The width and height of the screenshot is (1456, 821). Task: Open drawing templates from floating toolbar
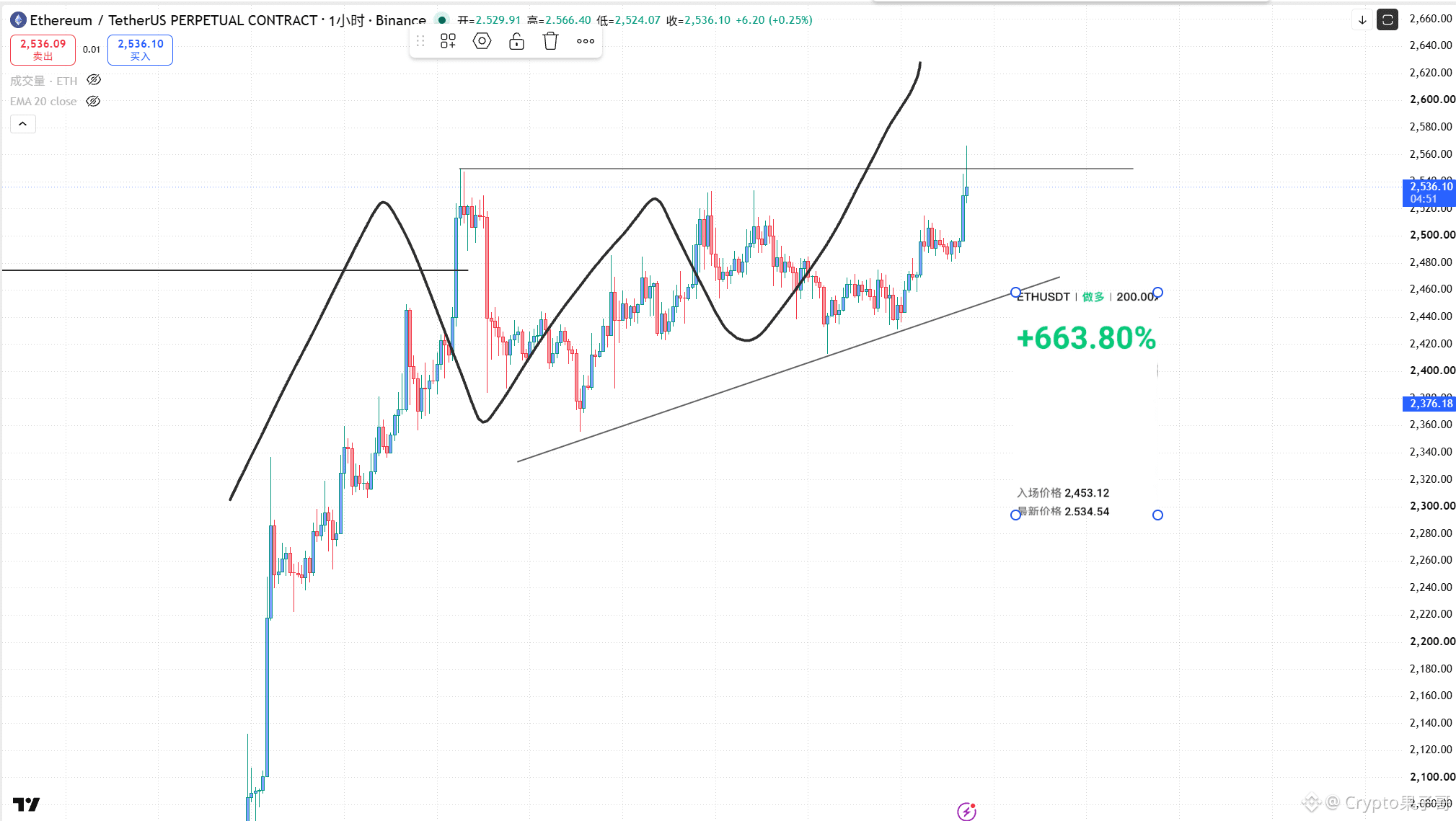(448, 41)
